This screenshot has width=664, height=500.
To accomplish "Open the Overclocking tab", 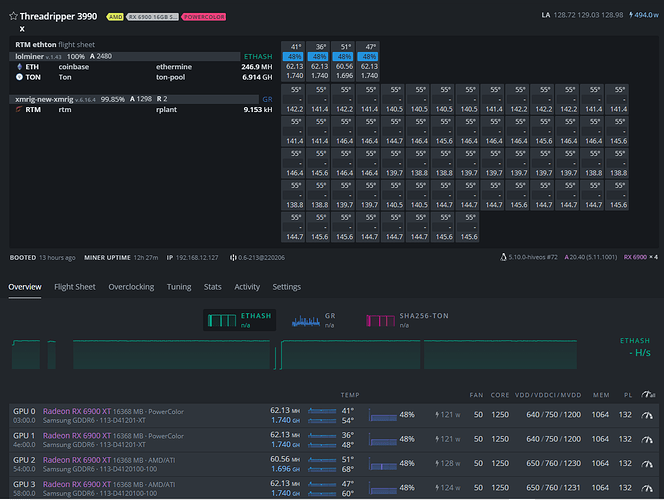I will [x=131, y=287].
